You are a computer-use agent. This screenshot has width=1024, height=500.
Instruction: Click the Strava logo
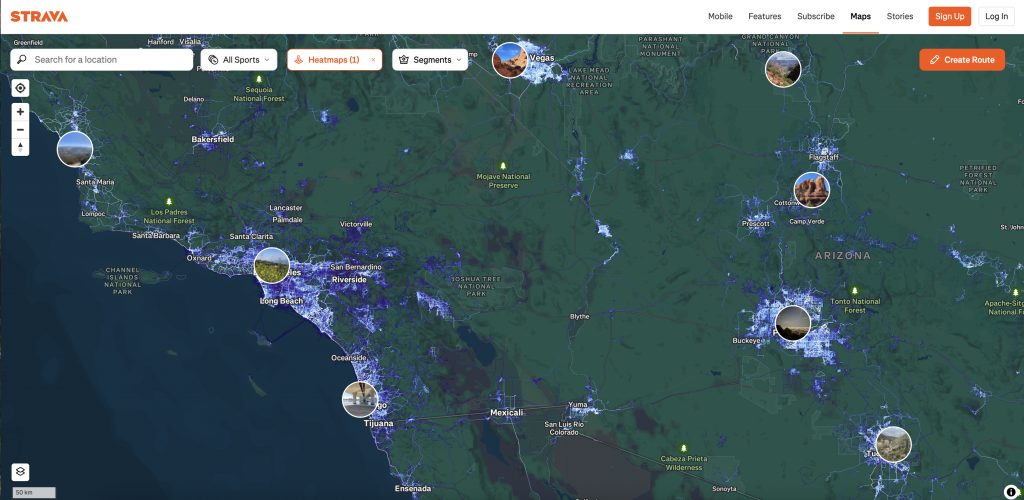(x=39, y=16)
